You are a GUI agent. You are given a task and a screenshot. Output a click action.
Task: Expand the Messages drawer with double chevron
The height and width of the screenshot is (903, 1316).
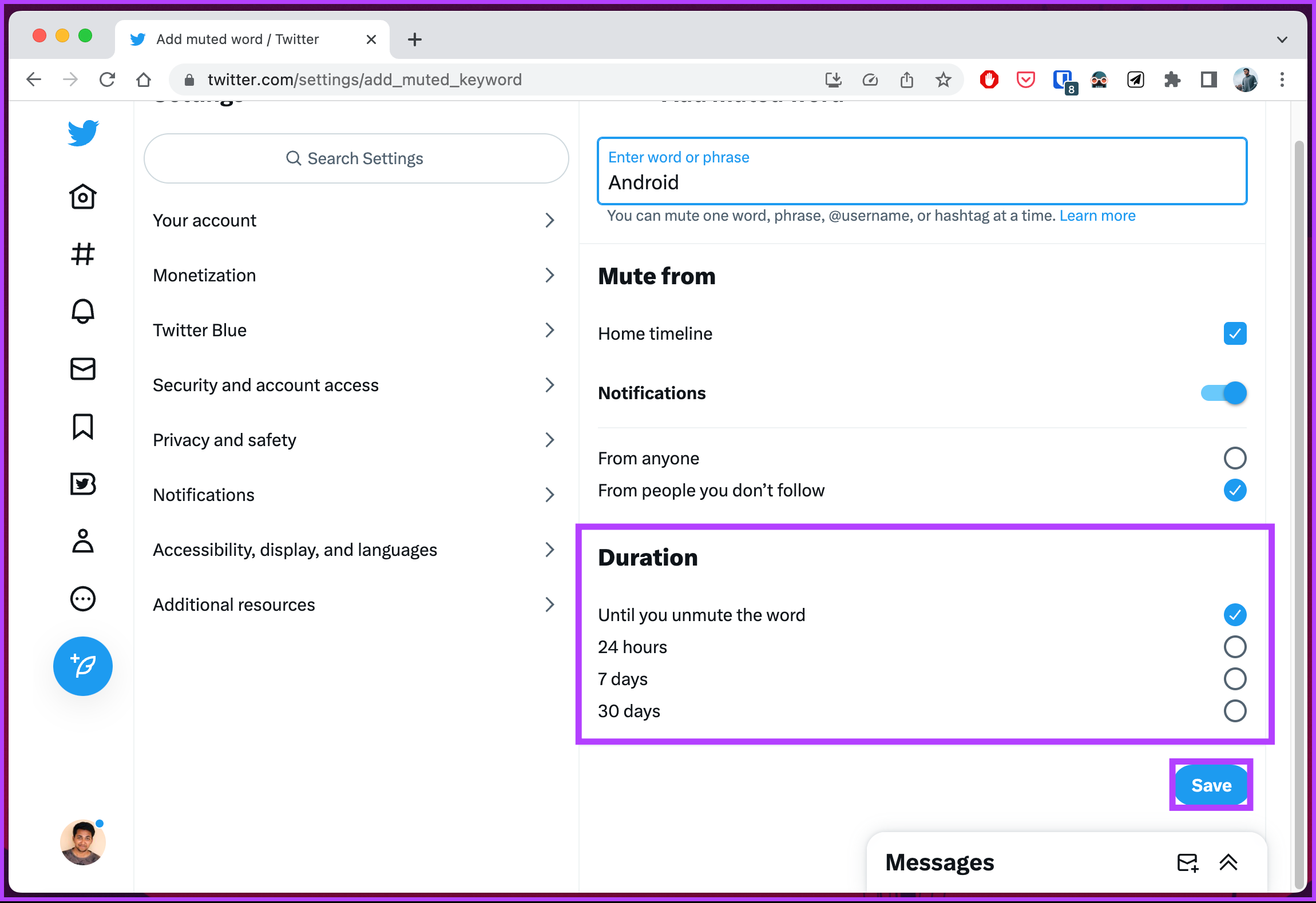pyautogui.click(x=1228, y=862)
